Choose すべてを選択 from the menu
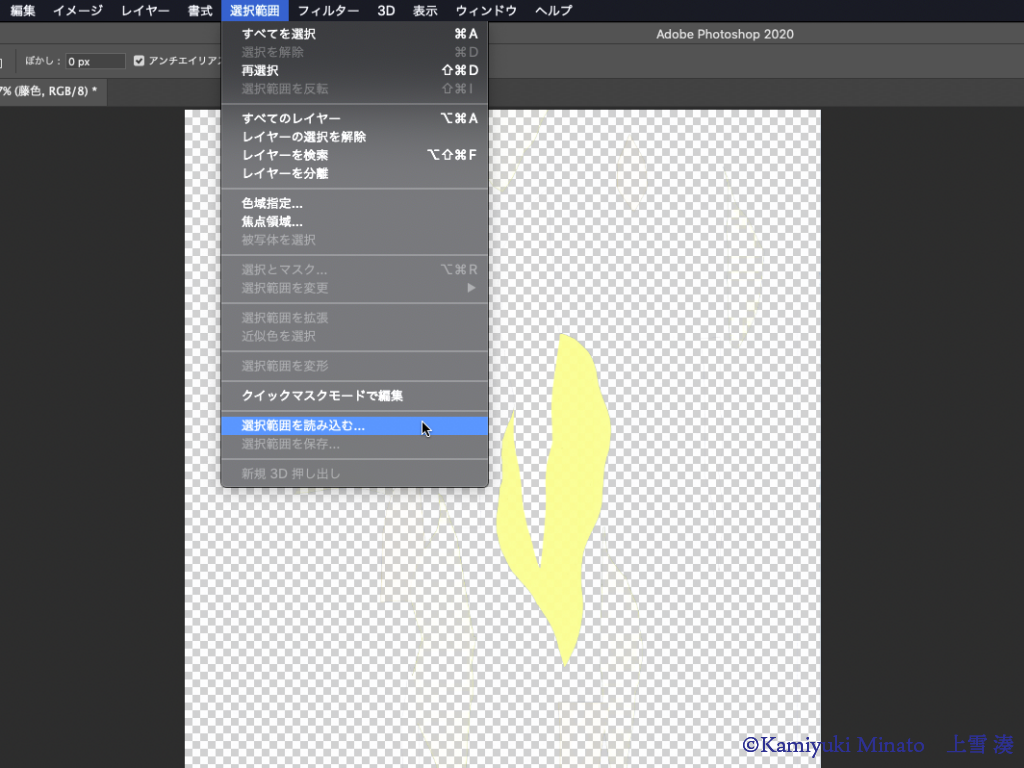1024x768 pixels. point(279,34)
